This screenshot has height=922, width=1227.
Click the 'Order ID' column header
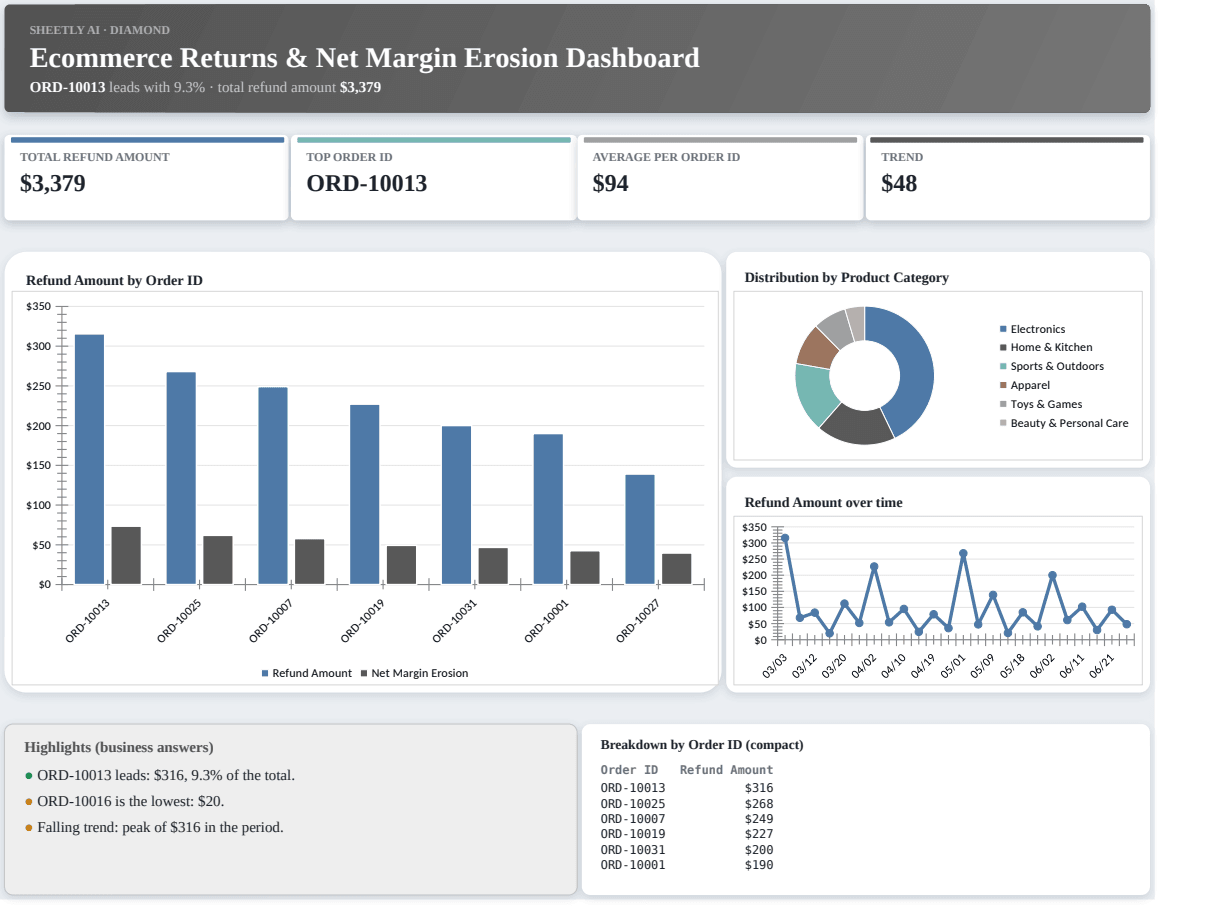pyautogui.click(x=630, y=770)
